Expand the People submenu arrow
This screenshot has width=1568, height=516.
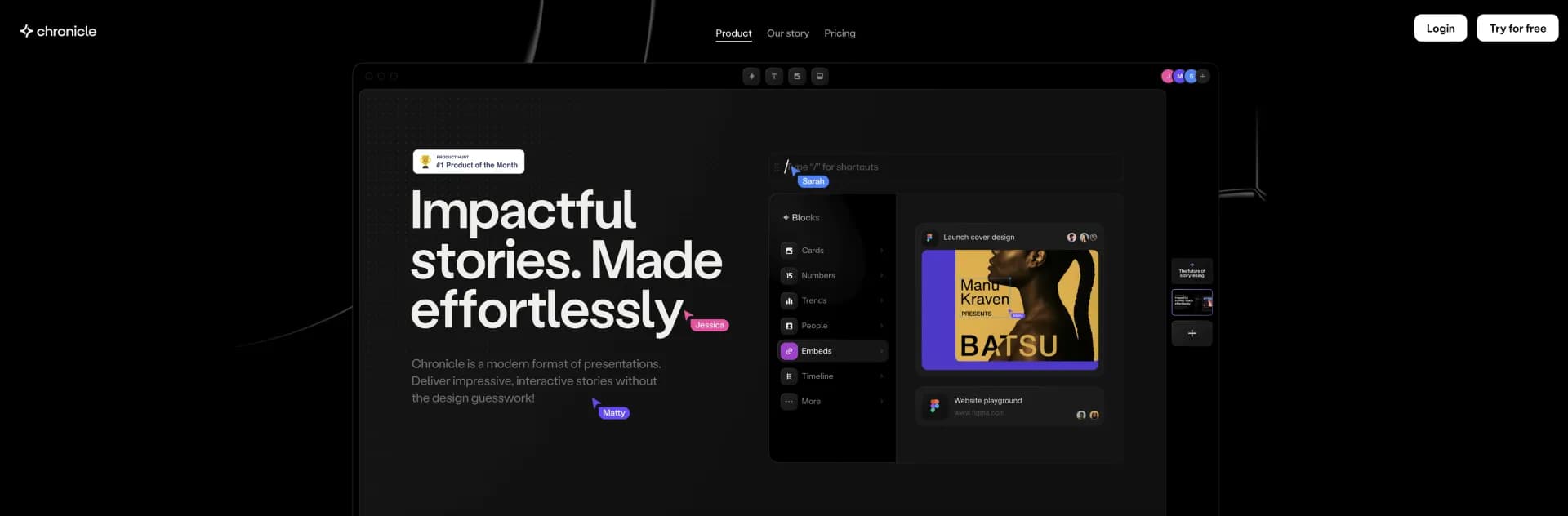pos(882,326)
